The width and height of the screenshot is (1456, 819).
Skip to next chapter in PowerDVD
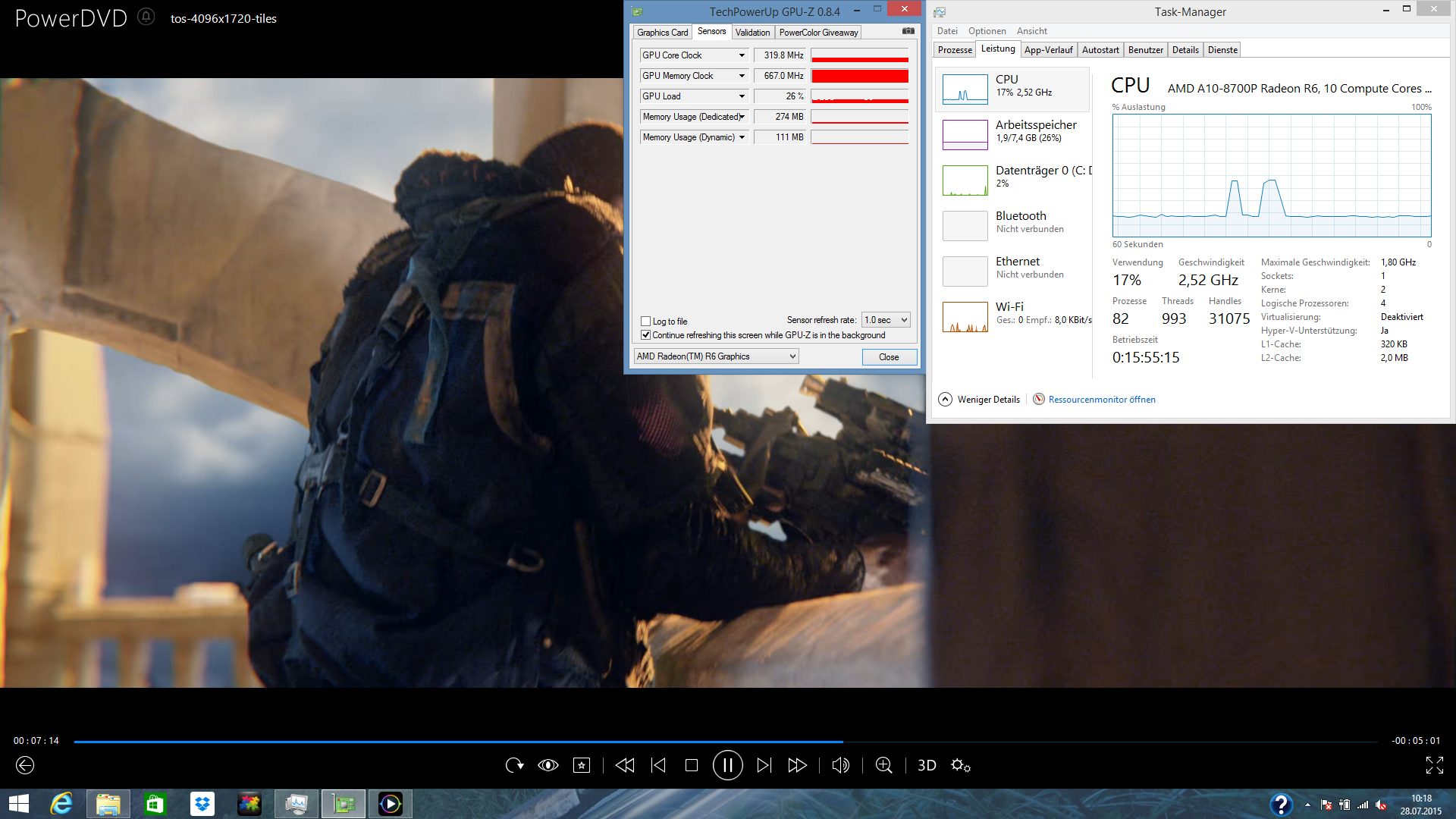pos(764,765)
